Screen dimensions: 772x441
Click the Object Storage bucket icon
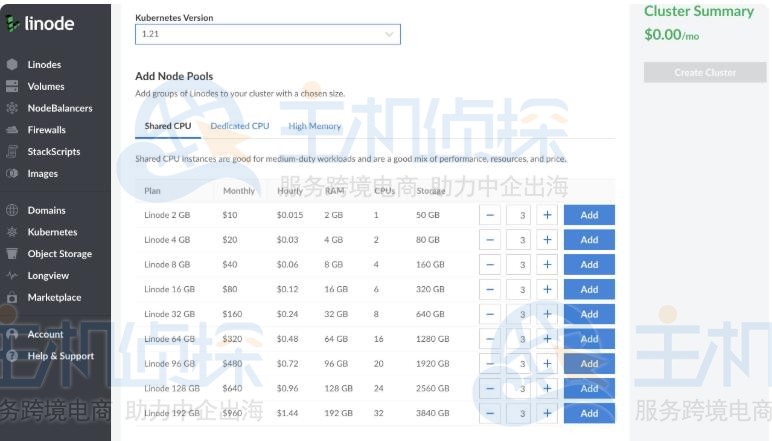12,253
